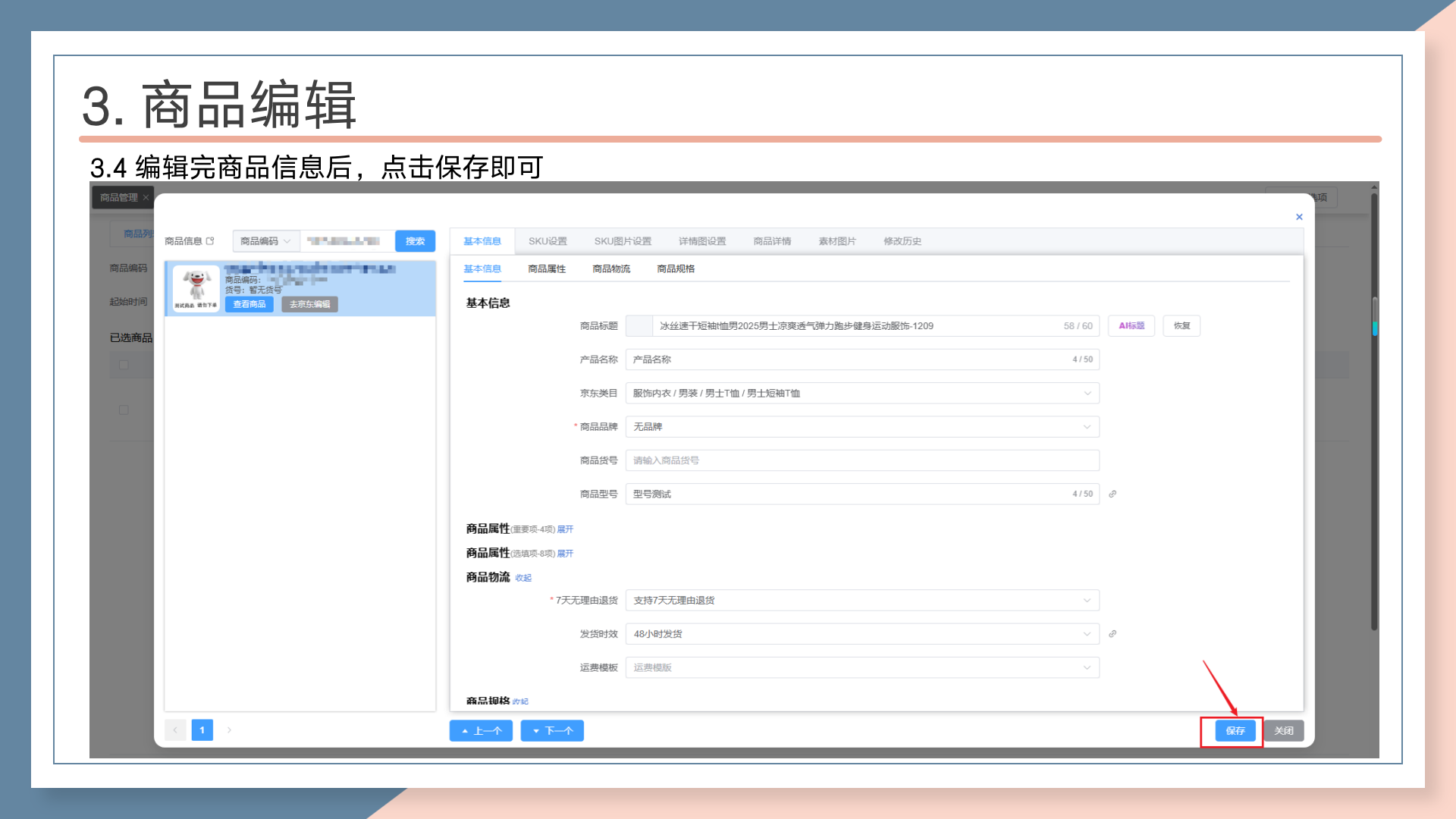Close the edit dialog with blue X
The height and width of the screenshot is (819, 1456).
point(1299,217)
